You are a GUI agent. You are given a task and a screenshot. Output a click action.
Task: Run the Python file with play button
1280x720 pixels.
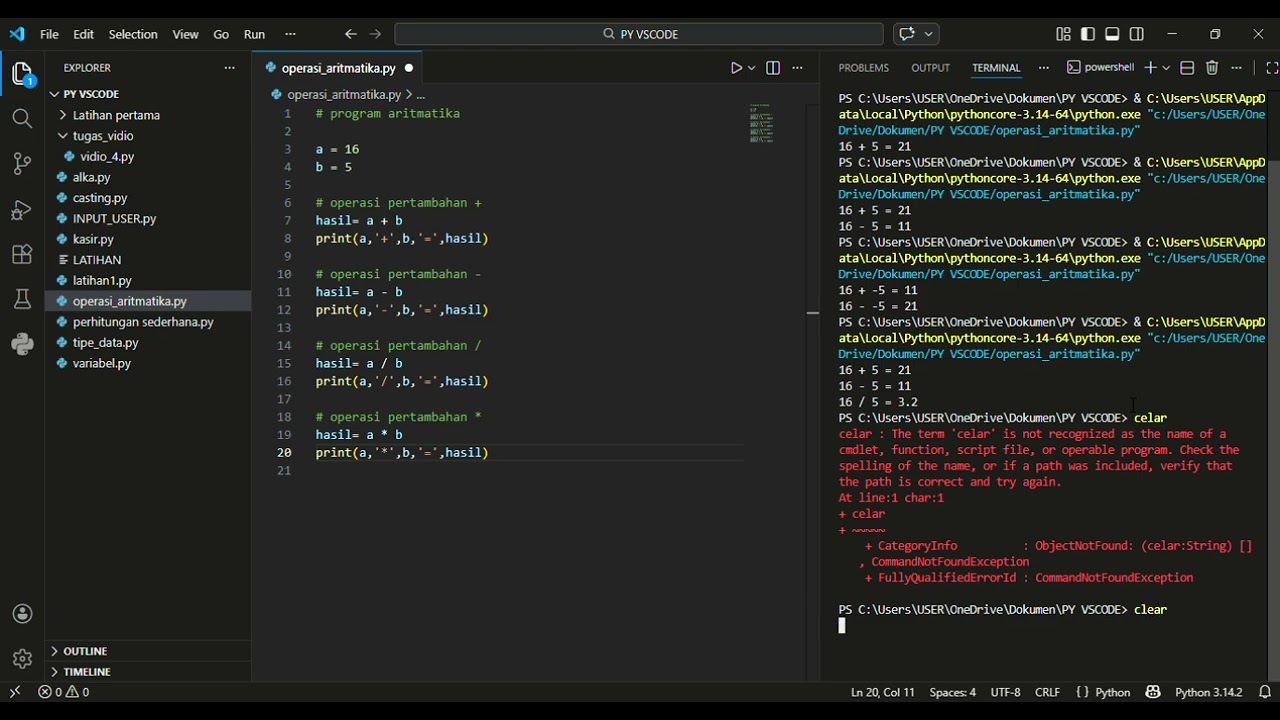coord(736,68)
